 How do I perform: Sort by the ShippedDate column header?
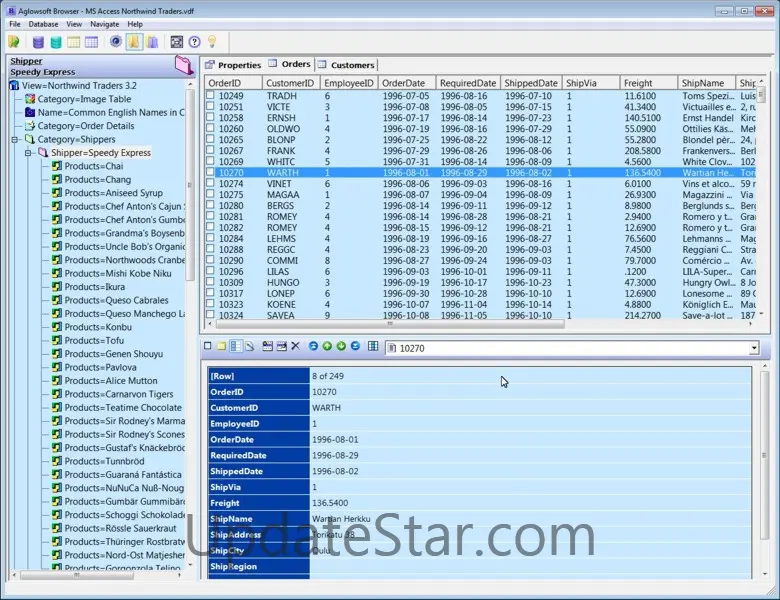[x=531, y=83]
